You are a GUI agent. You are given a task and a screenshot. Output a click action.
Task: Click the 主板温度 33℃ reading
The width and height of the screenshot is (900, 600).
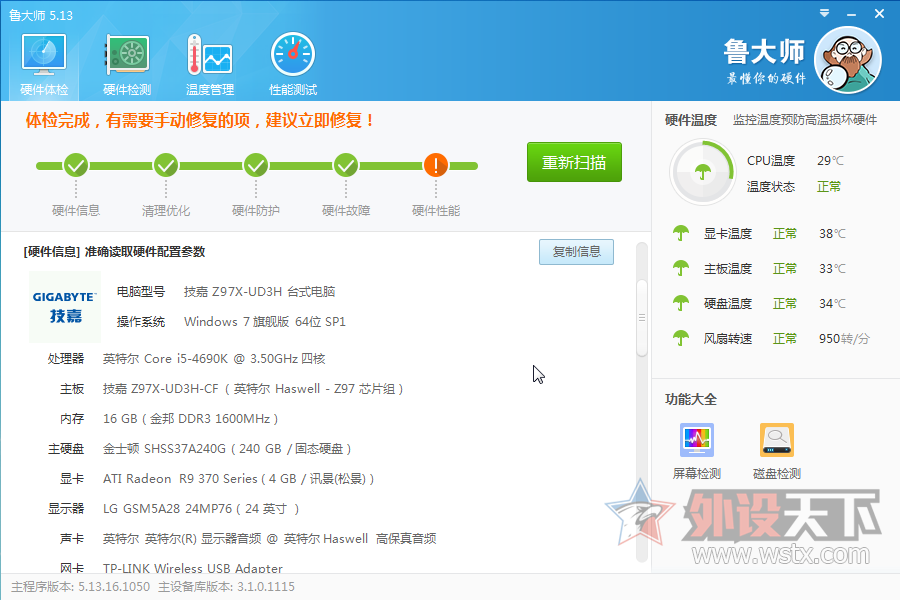pyautogui.click(x=832, y=269)
